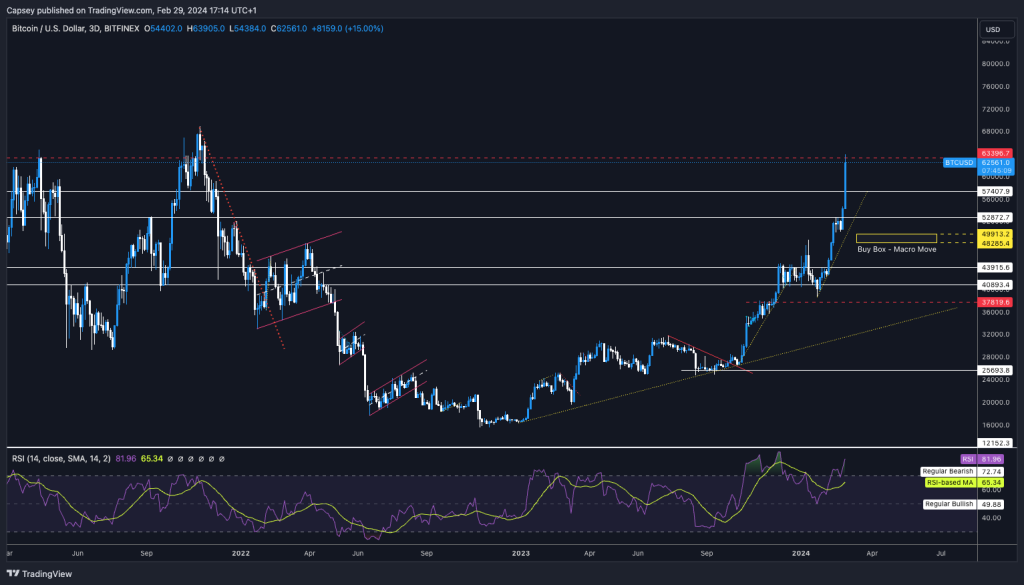This screenshot has height=585, width=1024.
Task: Click the 2023 marker on time axis
Action: [521, 551]
